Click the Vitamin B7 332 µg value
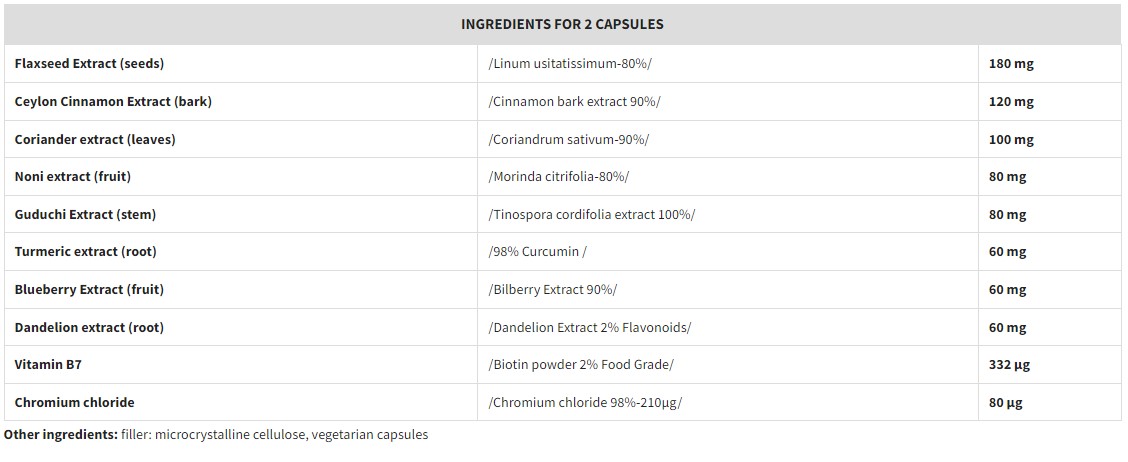 [1009, 364]
